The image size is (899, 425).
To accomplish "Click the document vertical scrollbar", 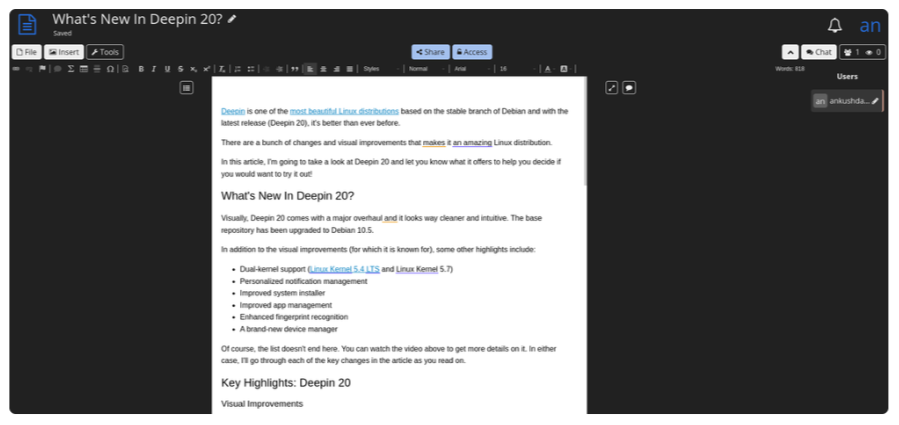I will pyautogui.click(x=585, y=131).
